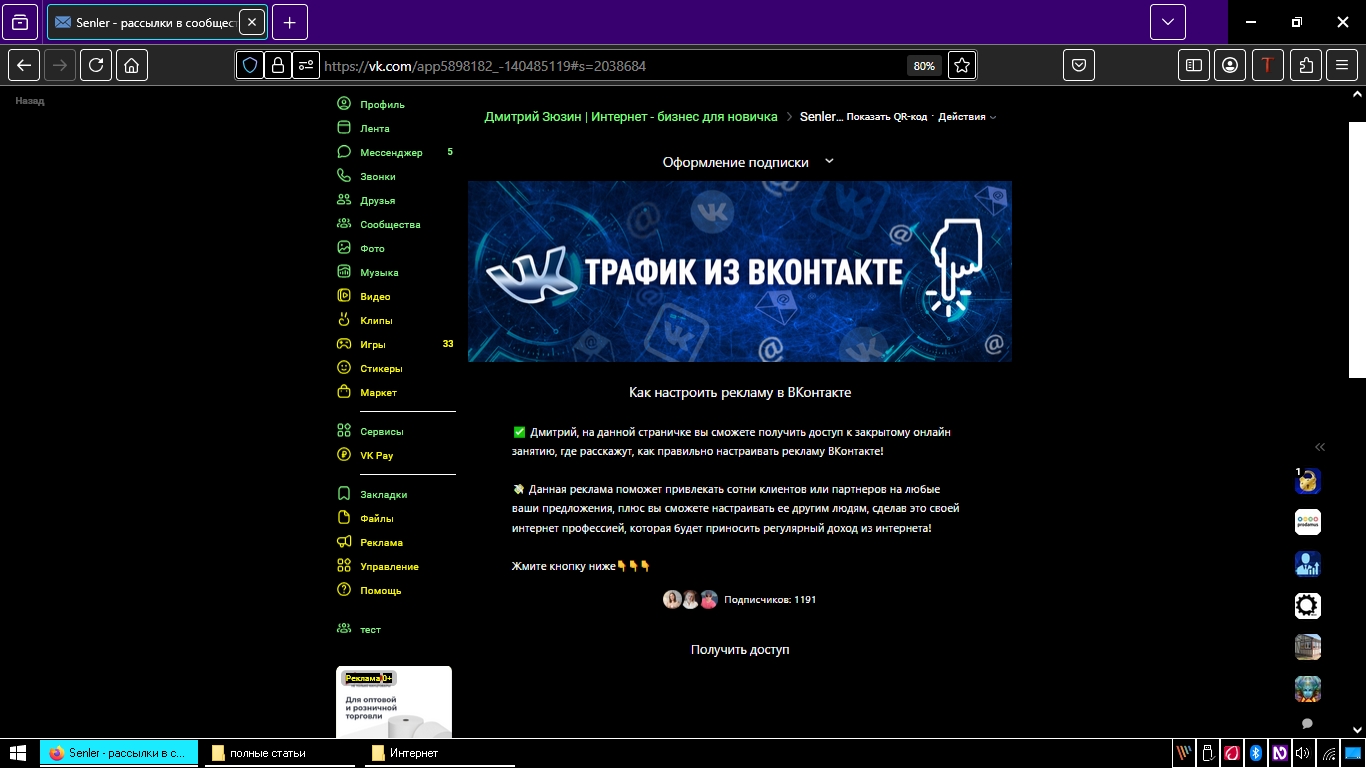Open the prodamus chat icon
Image resolution: width=1366 pixels, height=768 pixels.
pyautogui.click(x=1308, y=522)
